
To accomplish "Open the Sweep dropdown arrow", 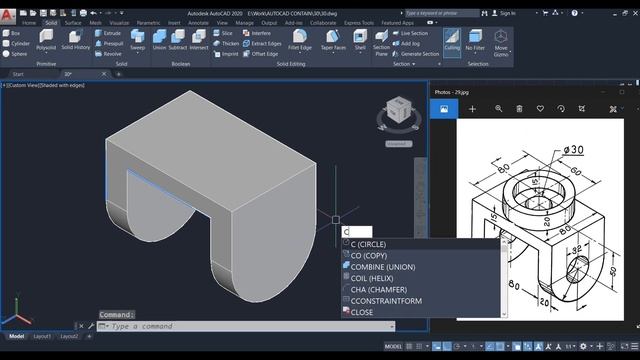I will click(138, 53).
